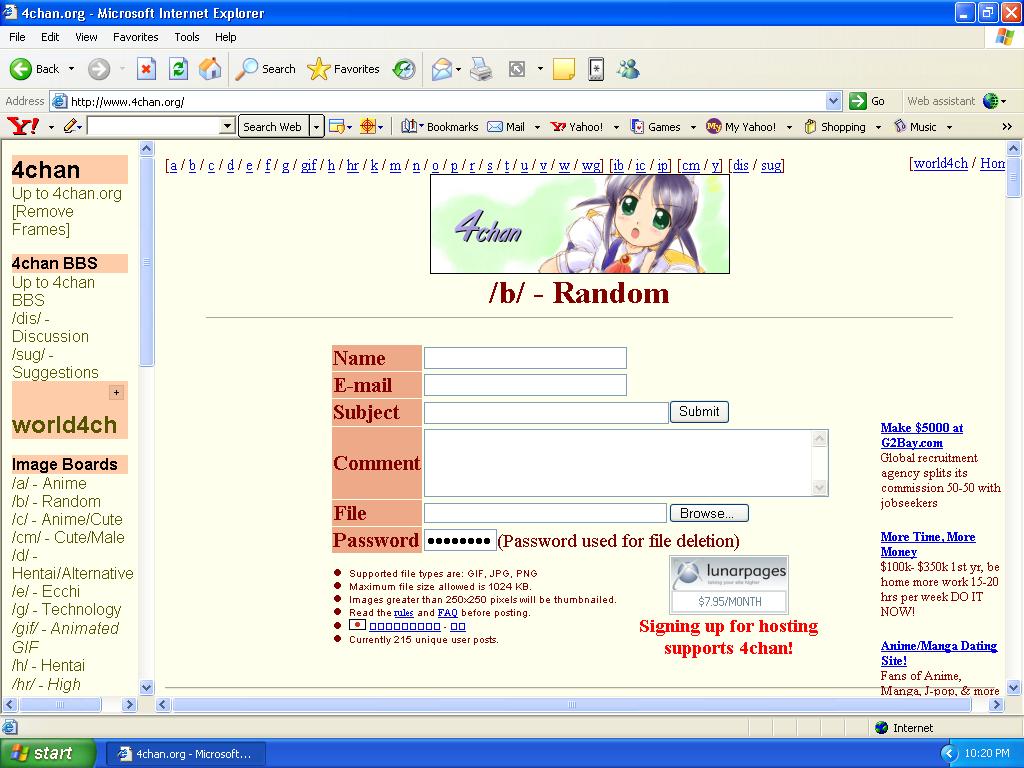The height and width of the screenshot is (768, 1024).
Task: Open the Yahoo search box dropdown
Action: 227,126
